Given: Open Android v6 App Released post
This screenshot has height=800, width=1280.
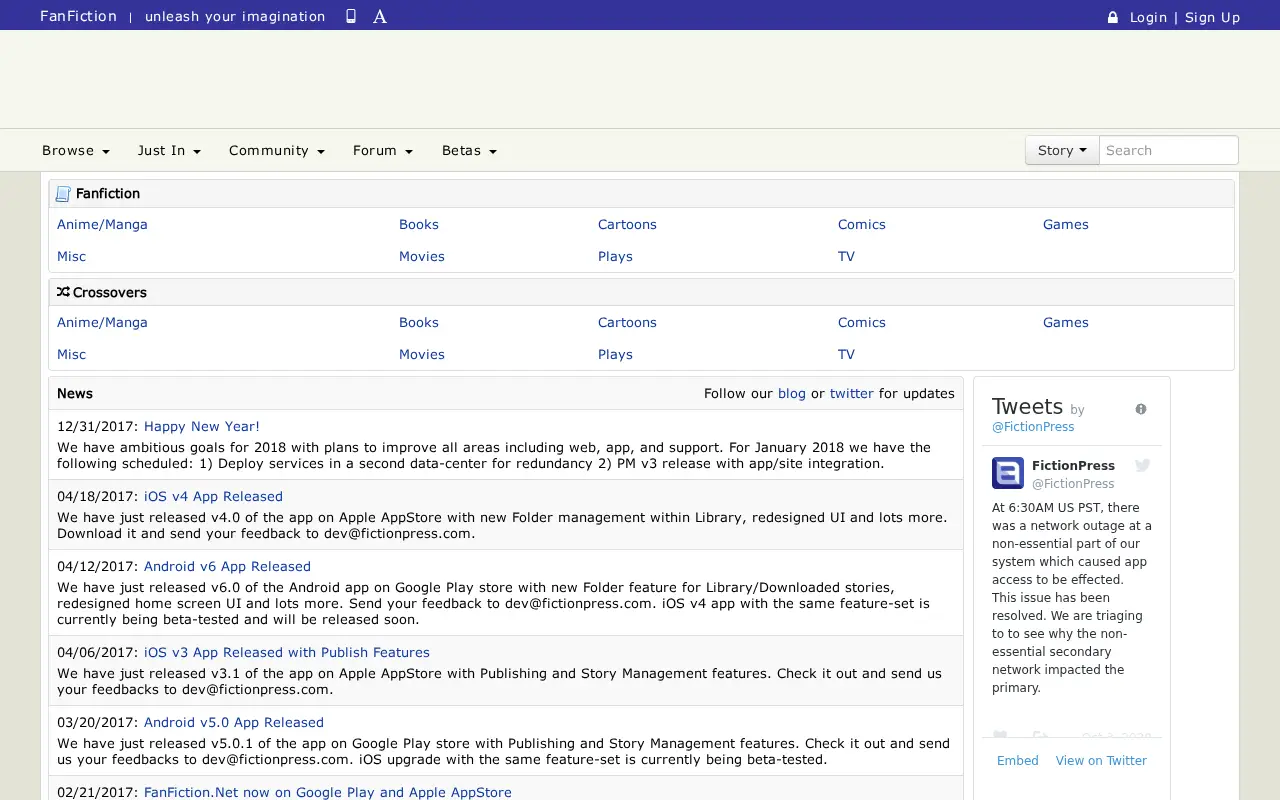Looking at the screenshot, I should pos(227,566).
